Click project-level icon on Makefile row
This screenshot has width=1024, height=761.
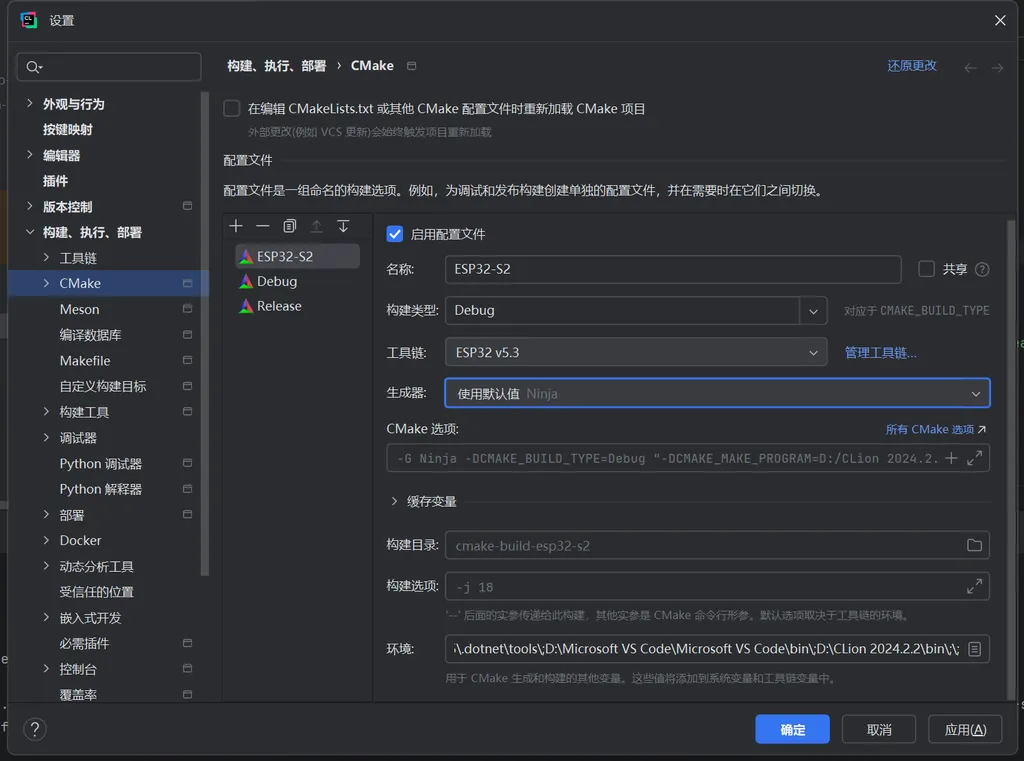[x=187, y=361]
